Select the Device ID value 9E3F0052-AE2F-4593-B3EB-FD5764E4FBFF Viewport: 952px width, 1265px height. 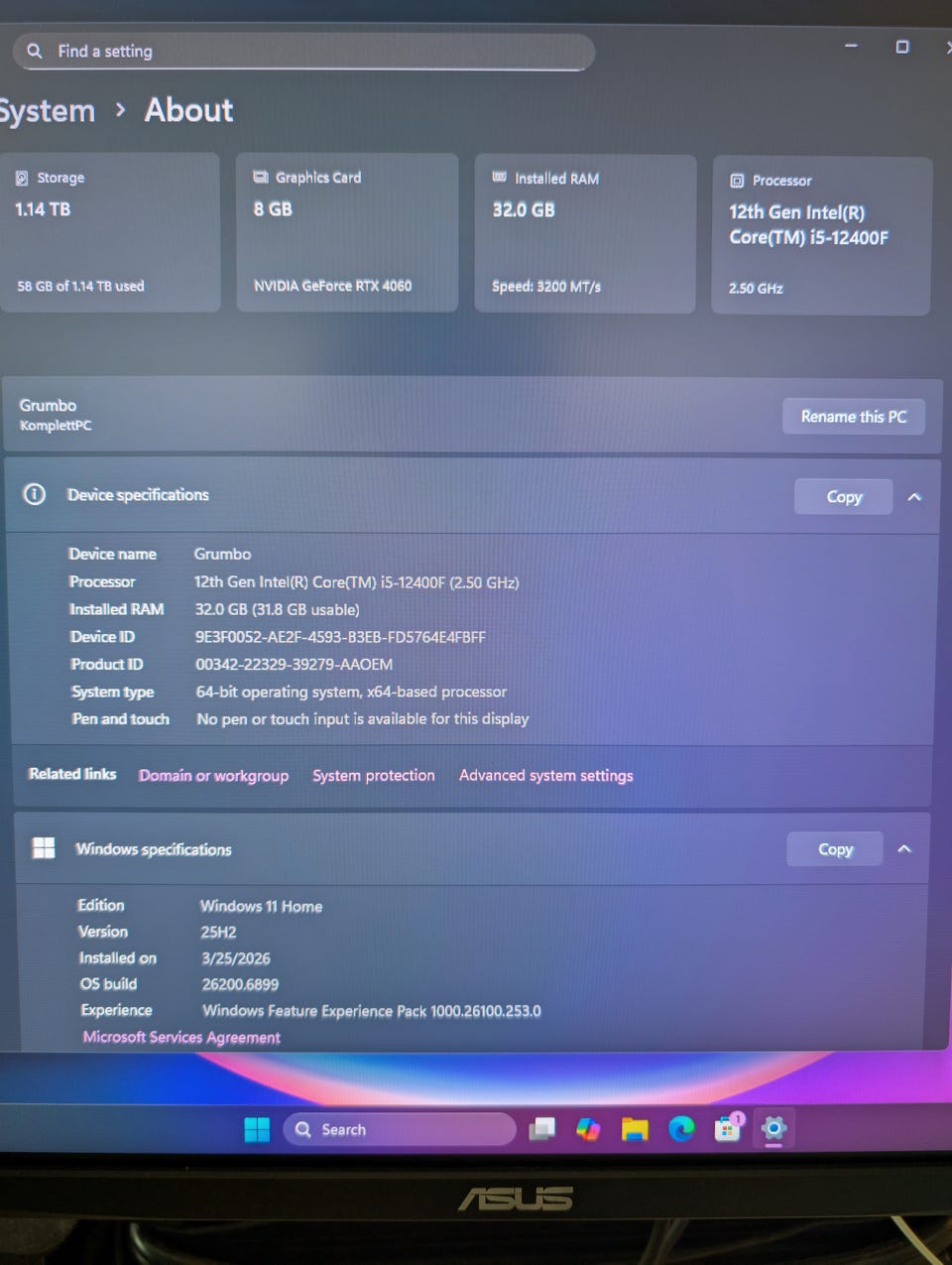tap(340, 637)
